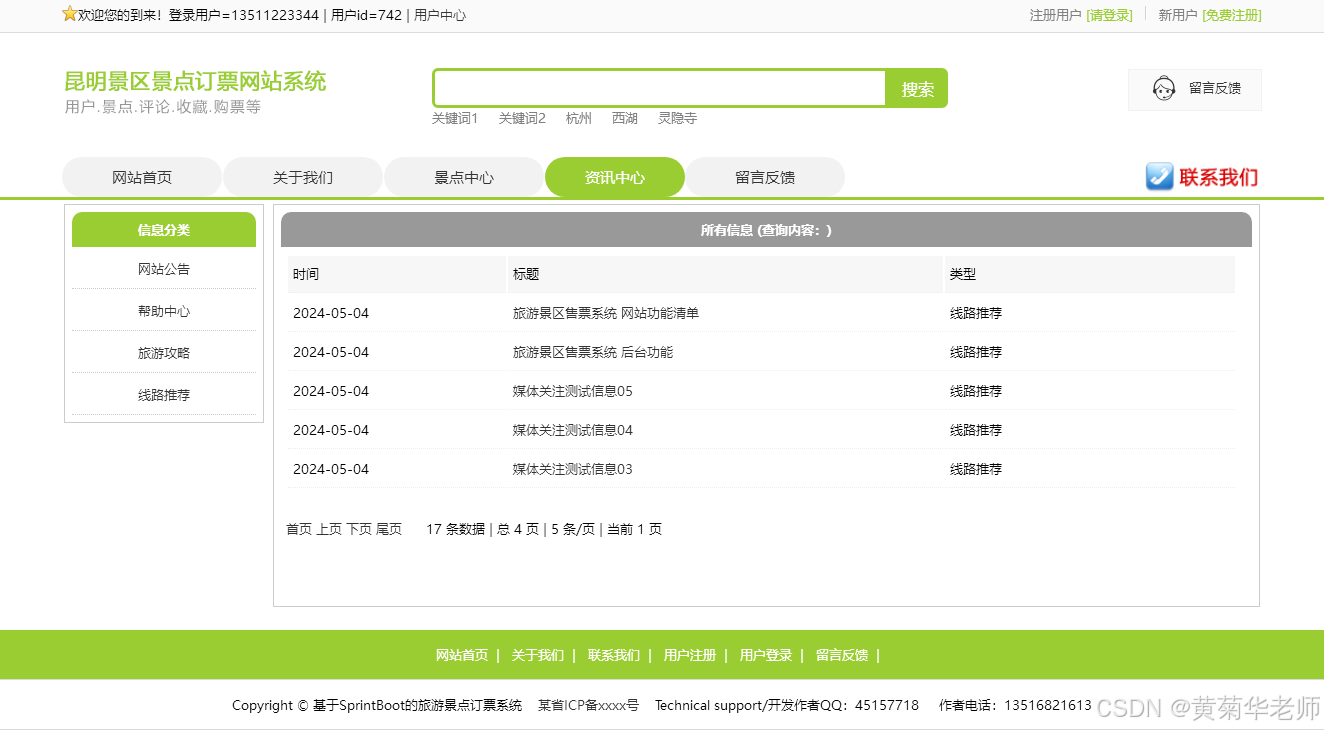The width and height of the screenshot is (1324, 730).
Task: Select 网站首页 in the main navigation
Action: click(142, 176)
